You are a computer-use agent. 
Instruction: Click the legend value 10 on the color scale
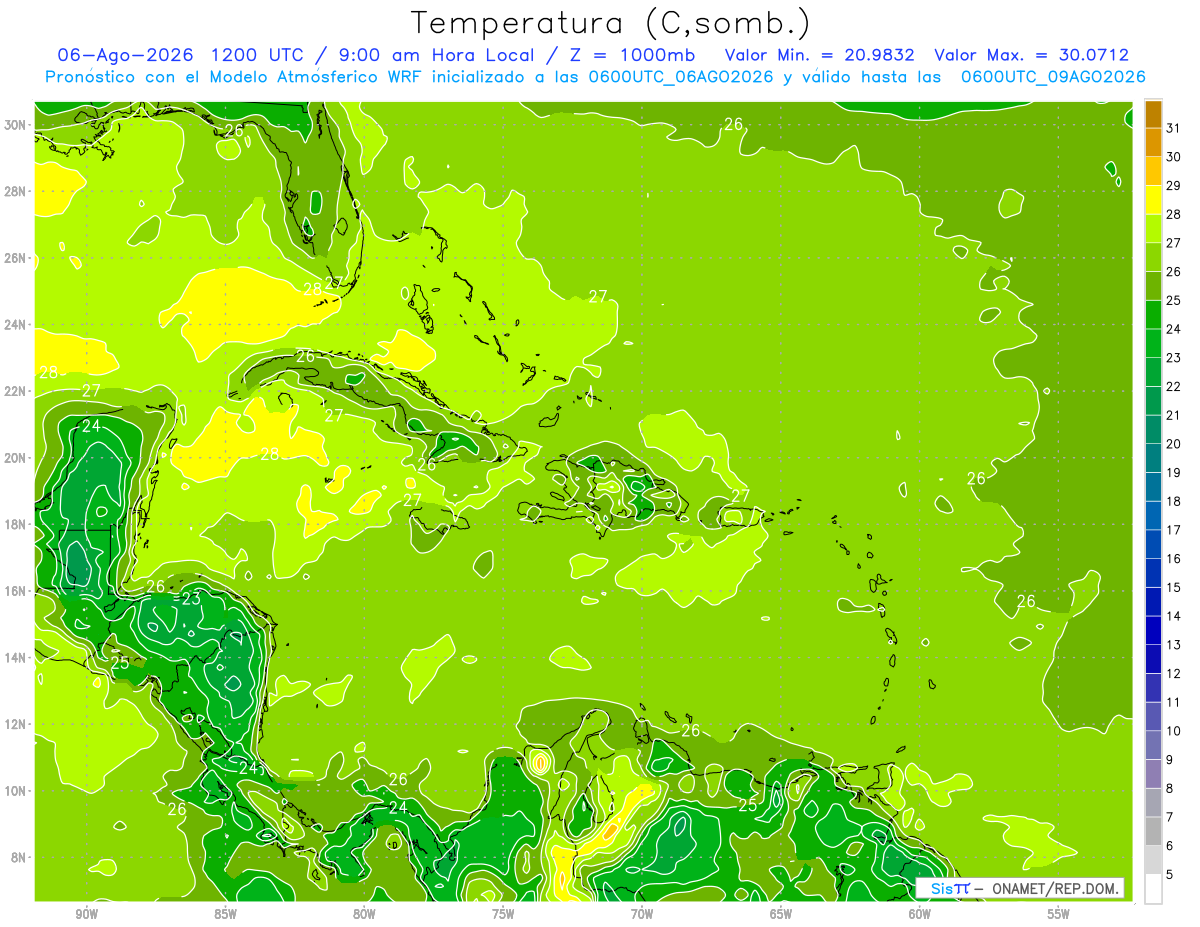click(x=1174, y=731)
